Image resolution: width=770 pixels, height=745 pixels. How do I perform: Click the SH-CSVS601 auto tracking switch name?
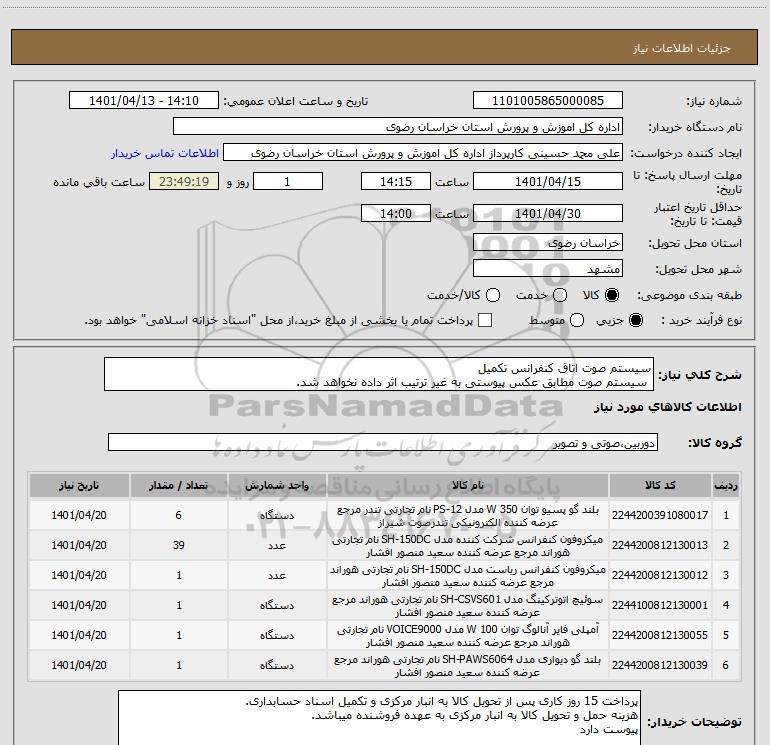coord(468,606)
